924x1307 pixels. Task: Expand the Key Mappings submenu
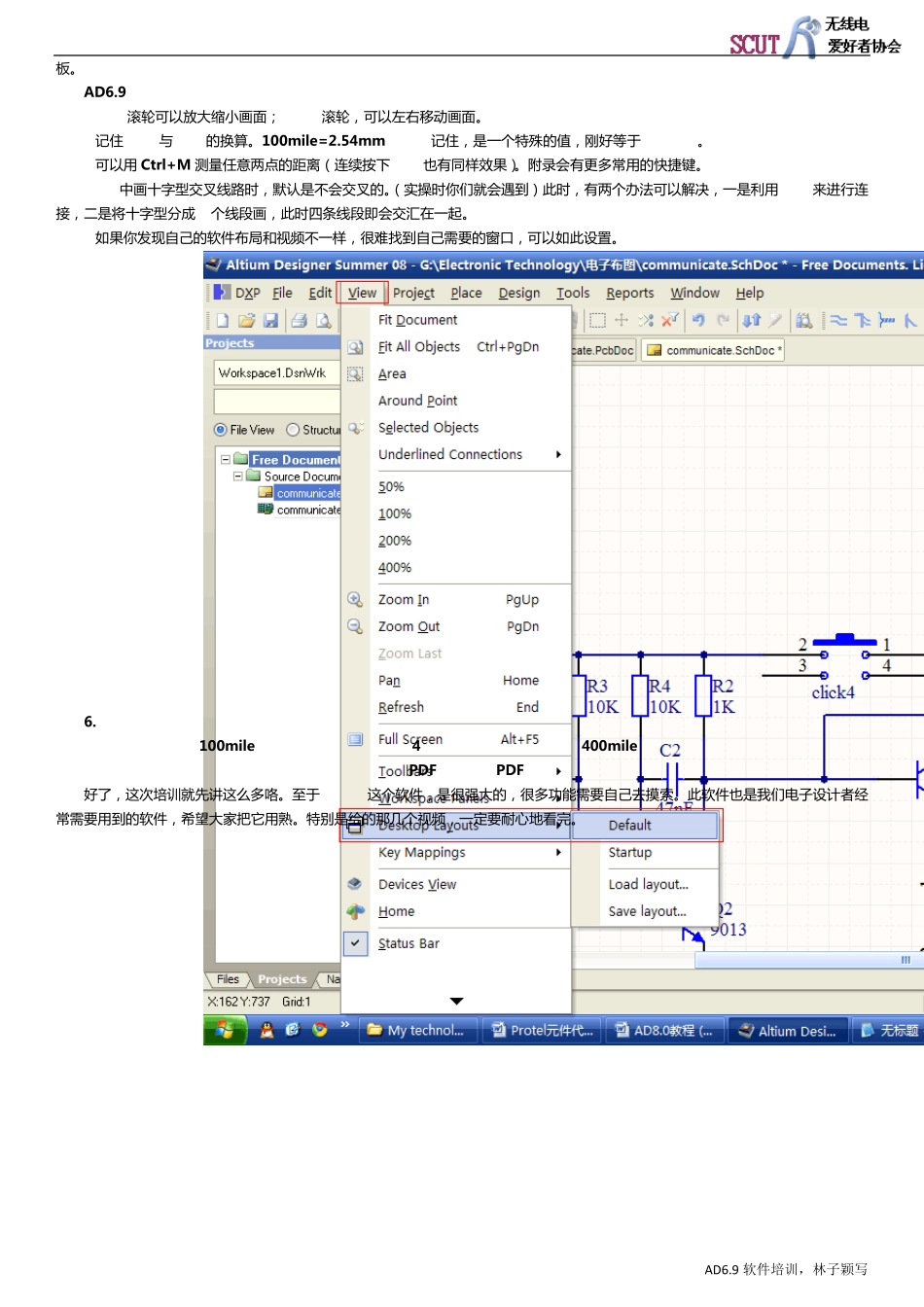tap(558, 853)
